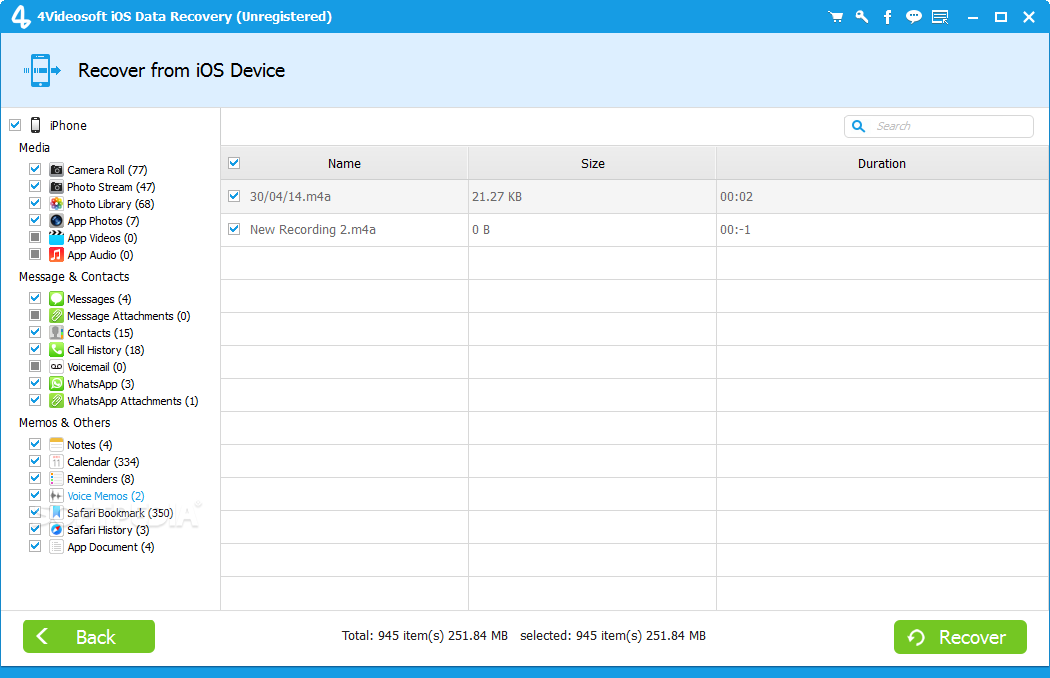
Task: Click the key register icon
Action: coord(862,17)
